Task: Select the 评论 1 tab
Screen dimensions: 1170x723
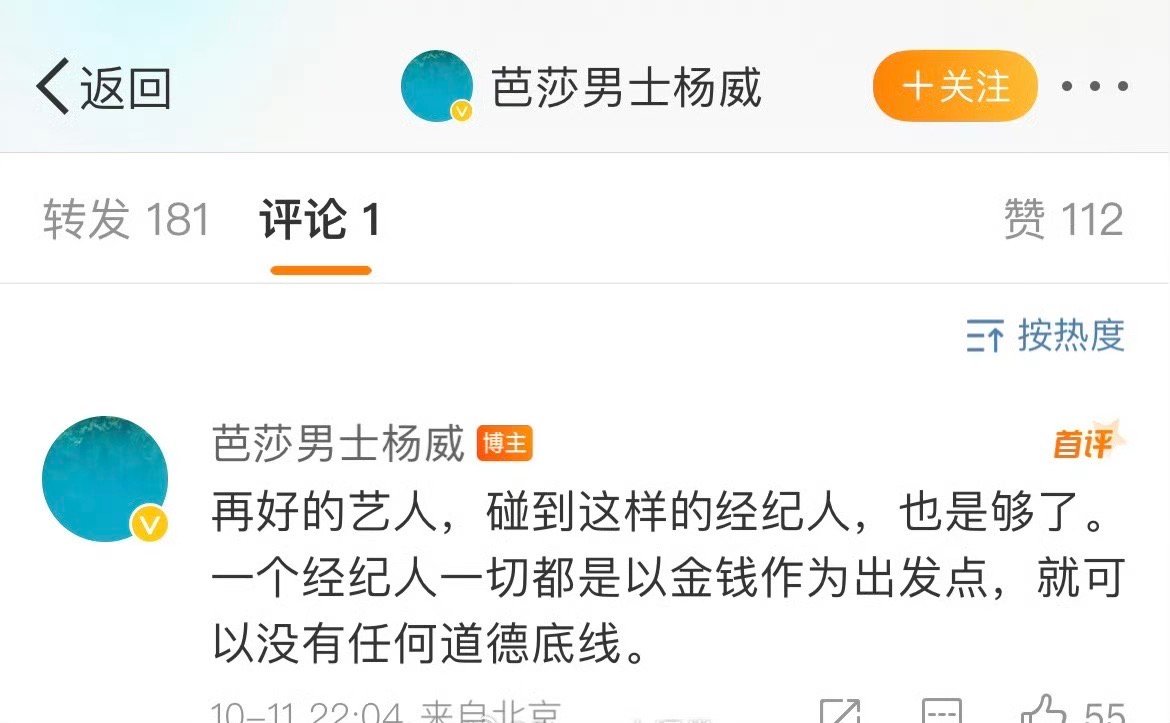Action: click(321, 219)
